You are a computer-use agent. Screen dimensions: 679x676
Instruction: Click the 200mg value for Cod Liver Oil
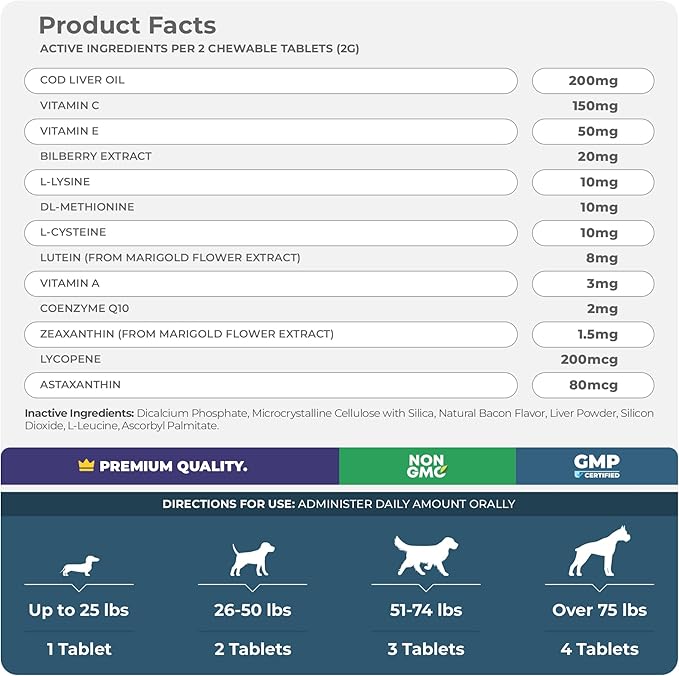[x=592, y=80]
